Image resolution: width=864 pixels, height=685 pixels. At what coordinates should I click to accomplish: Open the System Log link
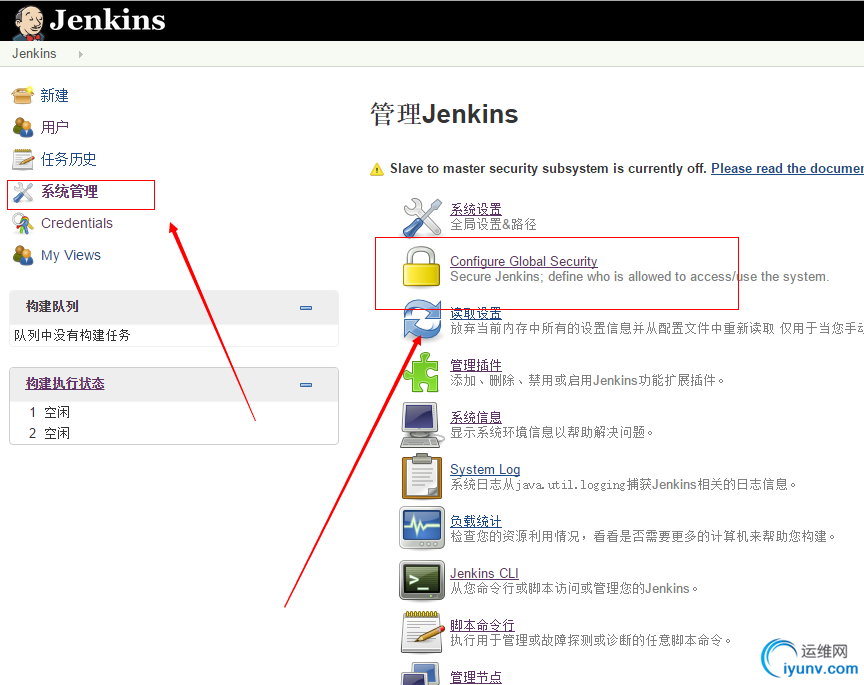tap(485, 470)
